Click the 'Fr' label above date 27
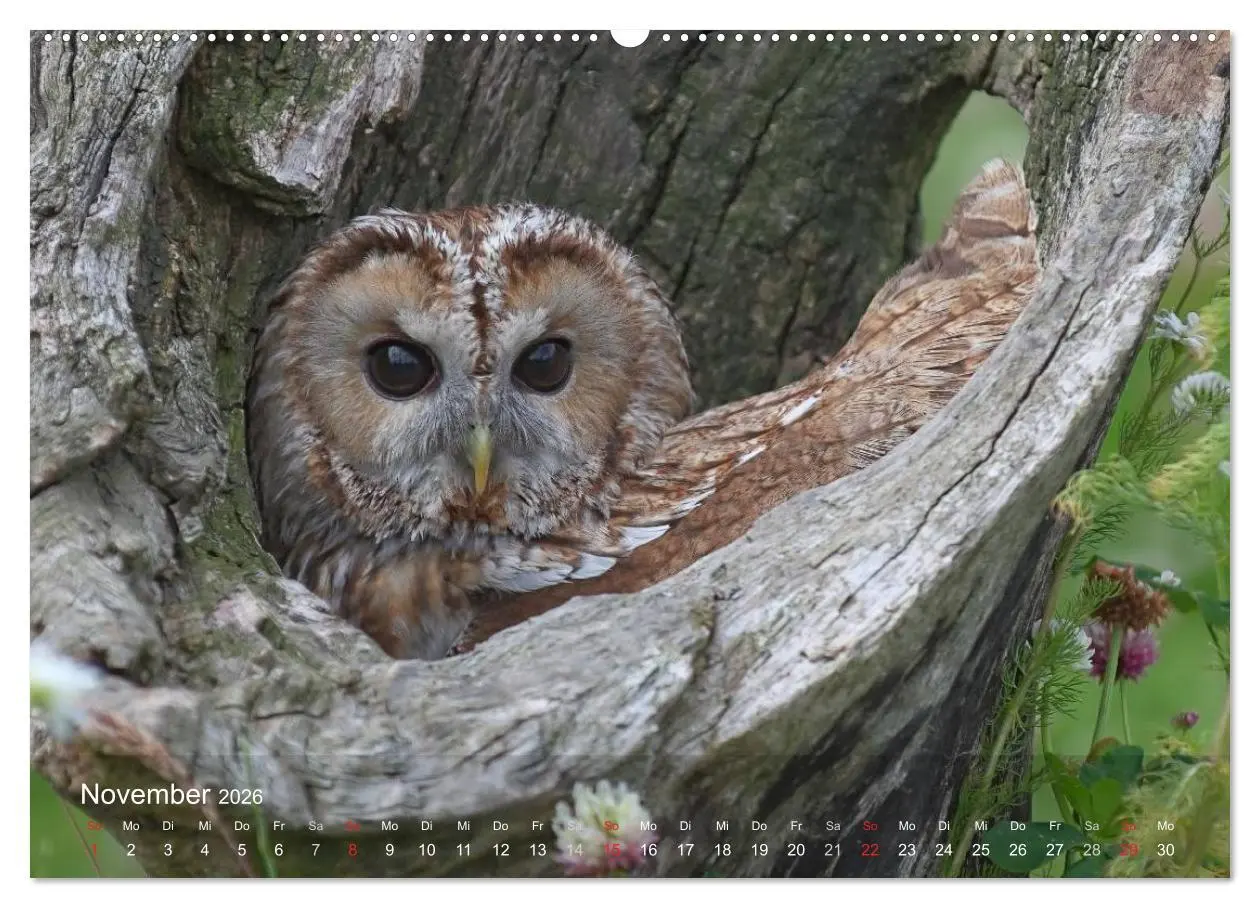 click(x=1054, y=826)
